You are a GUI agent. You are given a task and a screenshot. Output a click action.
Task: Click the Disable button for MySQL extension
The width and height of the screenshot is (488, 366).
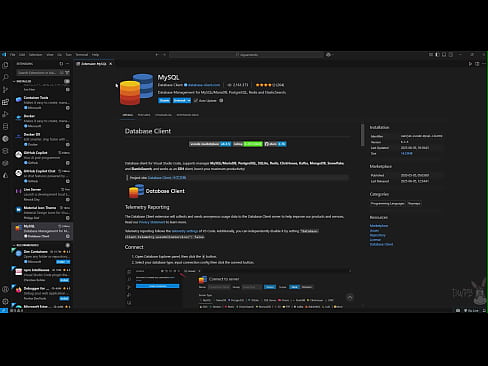[164, 100]
